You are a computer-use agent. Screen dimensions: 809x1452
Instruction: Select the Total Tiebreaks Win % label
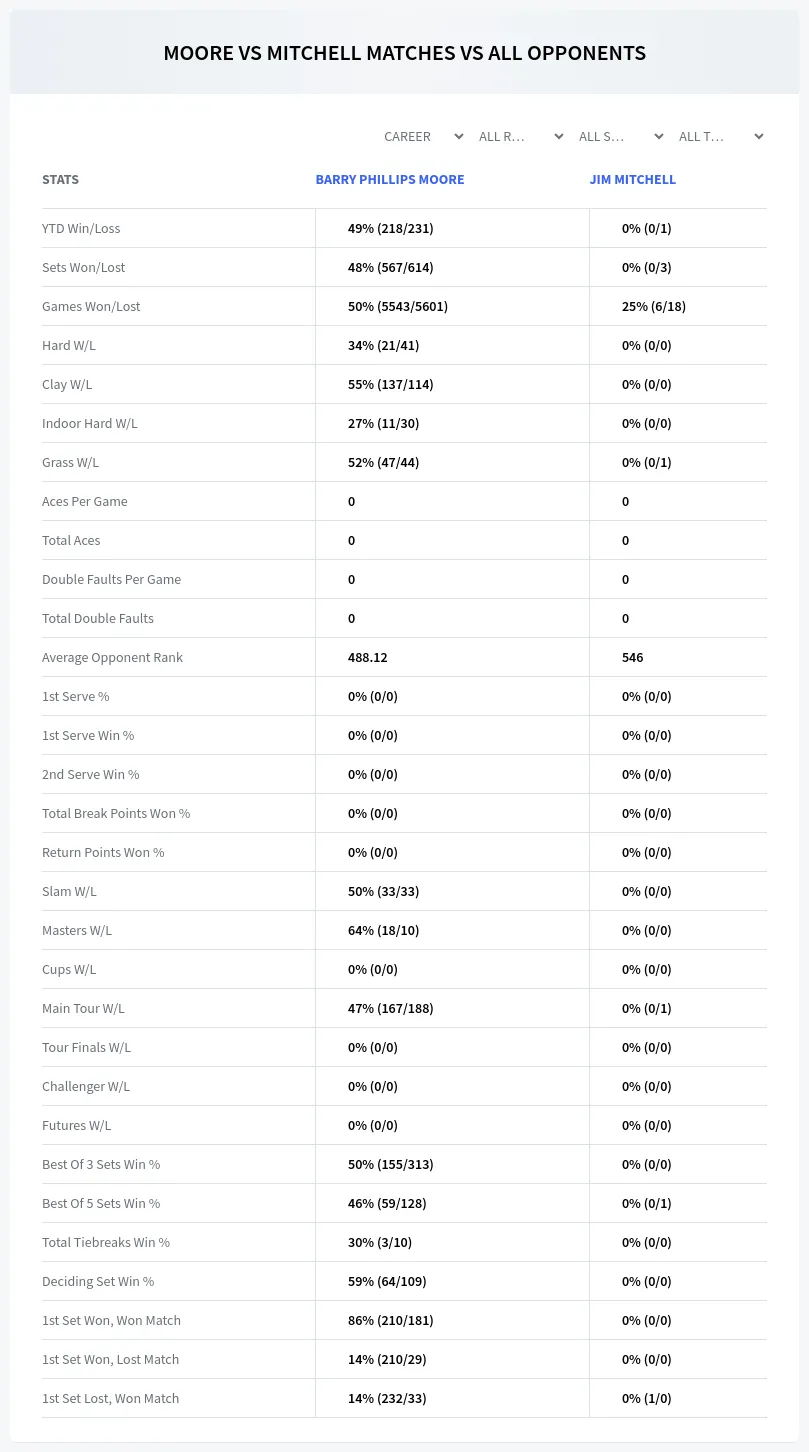click(x=106, y=1243)
